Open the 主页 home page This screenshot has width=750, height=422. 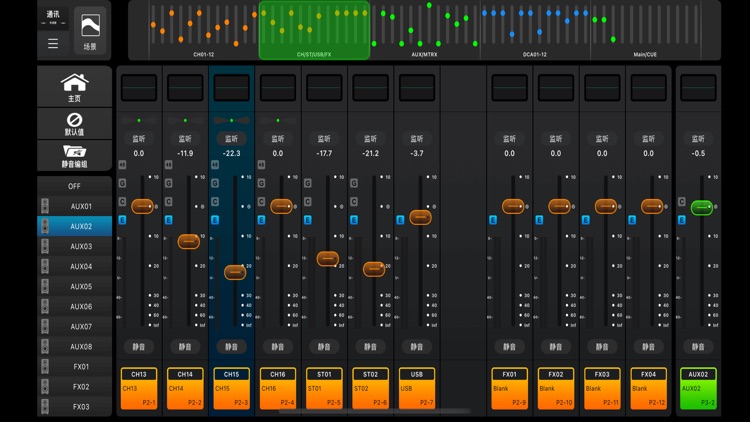coord(74,88)
